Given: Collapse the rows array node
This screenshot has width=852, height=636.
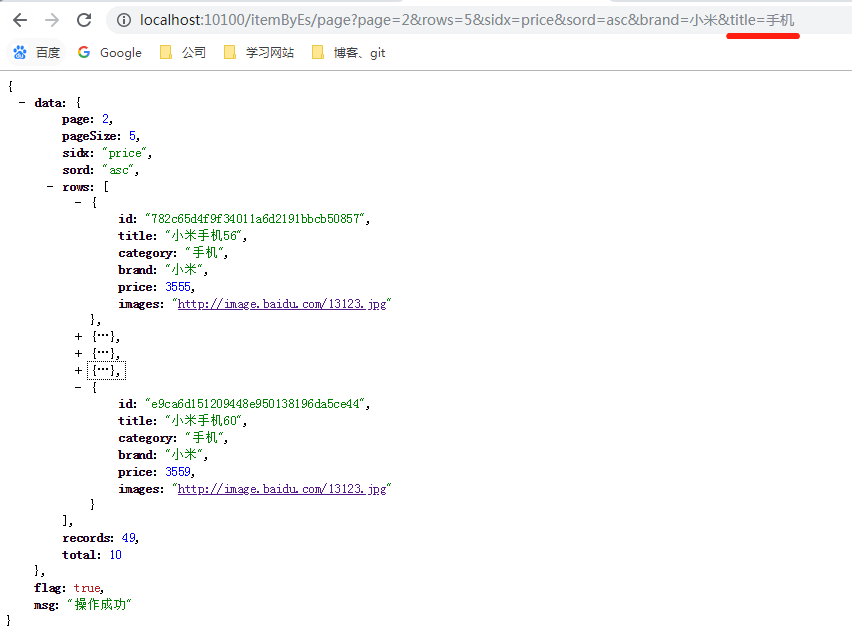Looking at the screenshot, I should [x=50, y=186].
